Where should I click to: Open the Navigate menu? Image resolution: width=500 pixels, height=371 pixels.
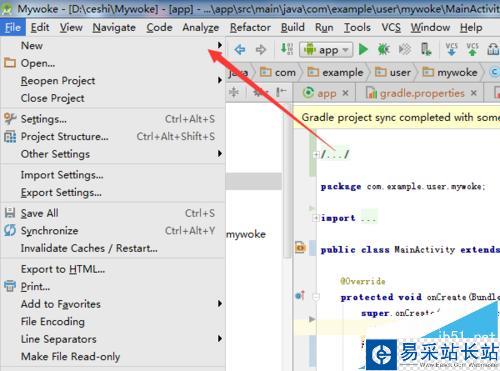[114, 27]
